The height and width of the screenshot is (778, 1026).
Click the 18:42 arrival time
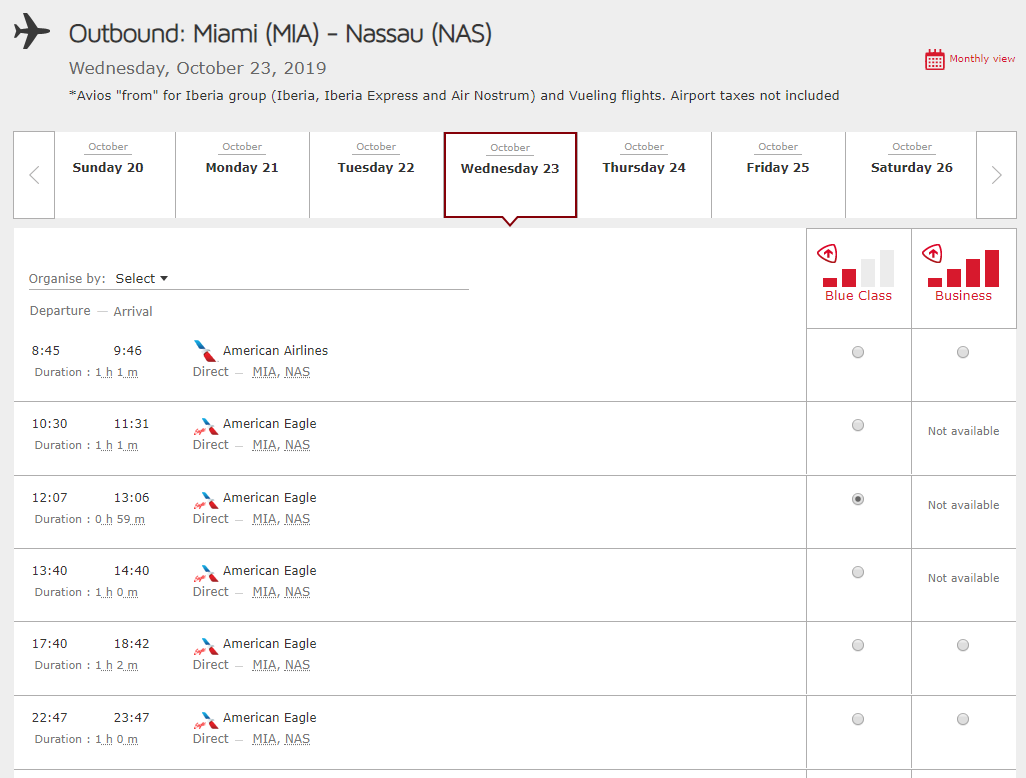(132, 644)
